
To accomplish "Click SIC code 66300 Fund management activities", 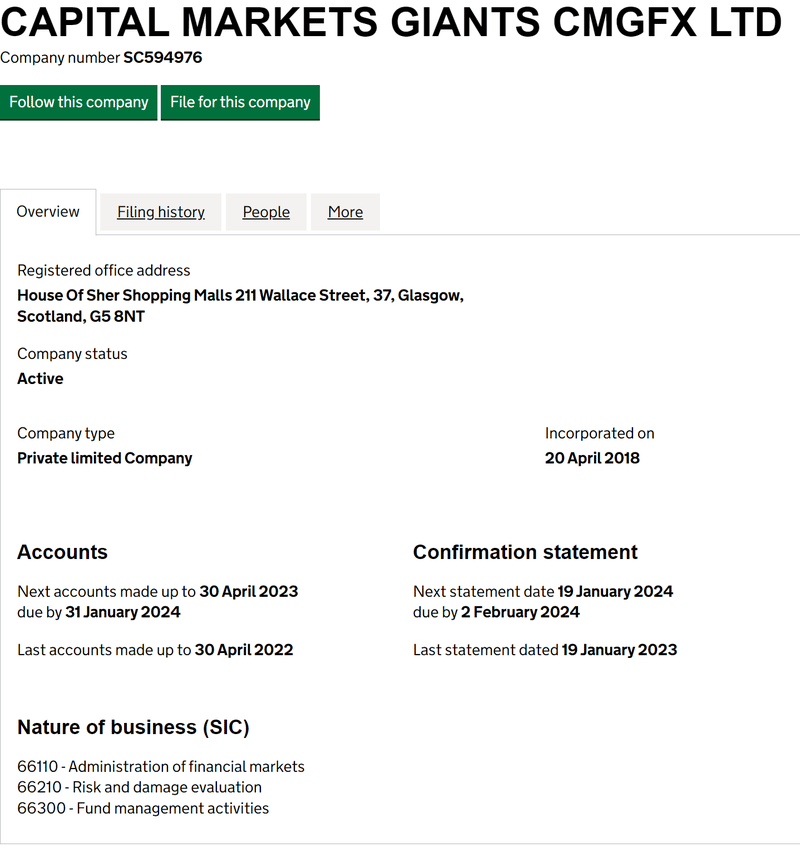I will click(144, 808).
